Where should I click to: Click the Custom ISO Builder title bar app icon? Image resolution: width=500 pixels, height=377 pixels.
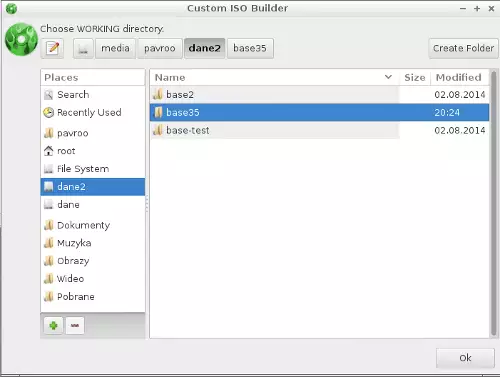coord(11,9)
